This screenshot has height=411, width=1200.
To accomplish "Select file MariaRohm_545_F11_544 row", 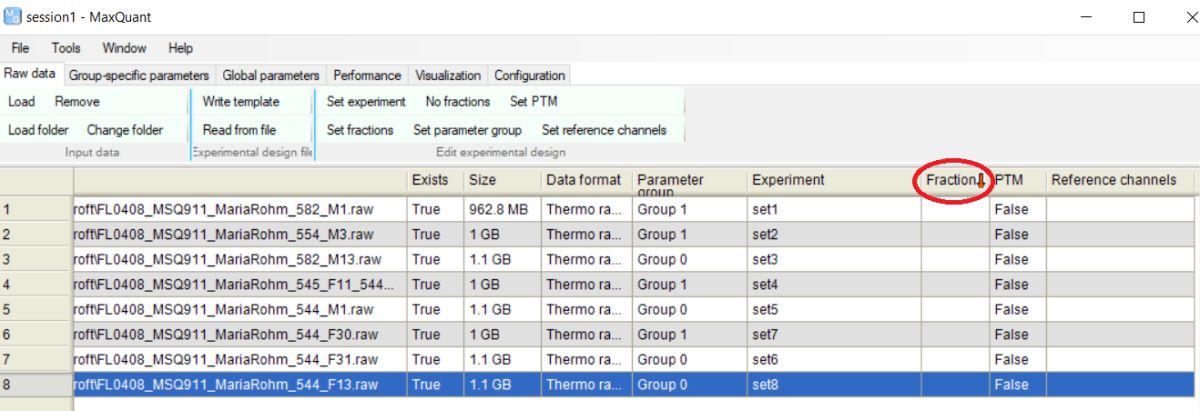I will click(x=240, y=284).
